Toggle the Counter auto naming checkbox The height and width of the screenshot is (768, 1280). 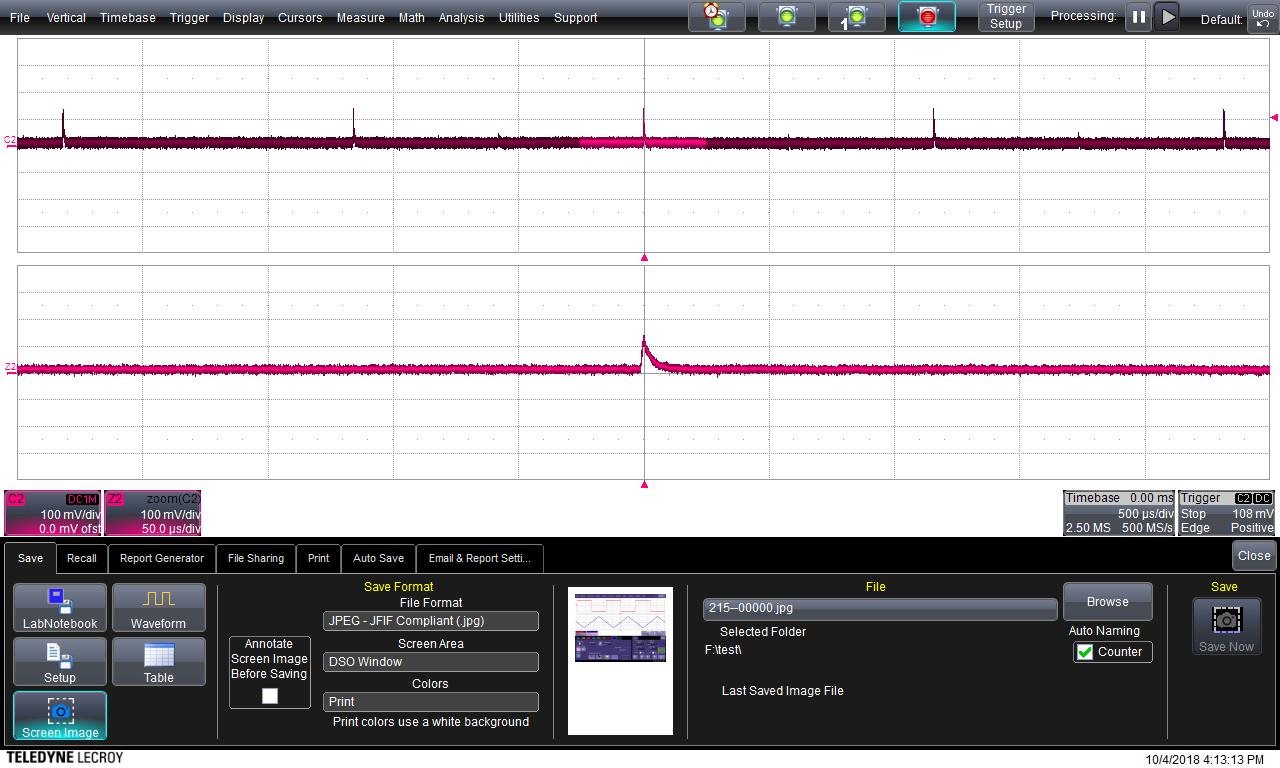click(1085, 652)
